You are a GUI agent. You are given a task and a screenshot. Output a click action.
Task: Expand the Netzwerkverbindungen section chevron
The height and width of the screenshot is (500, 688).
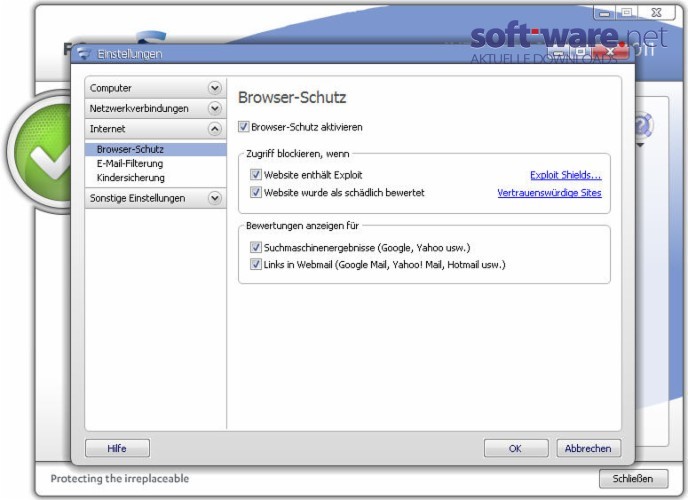pos(215,108)
